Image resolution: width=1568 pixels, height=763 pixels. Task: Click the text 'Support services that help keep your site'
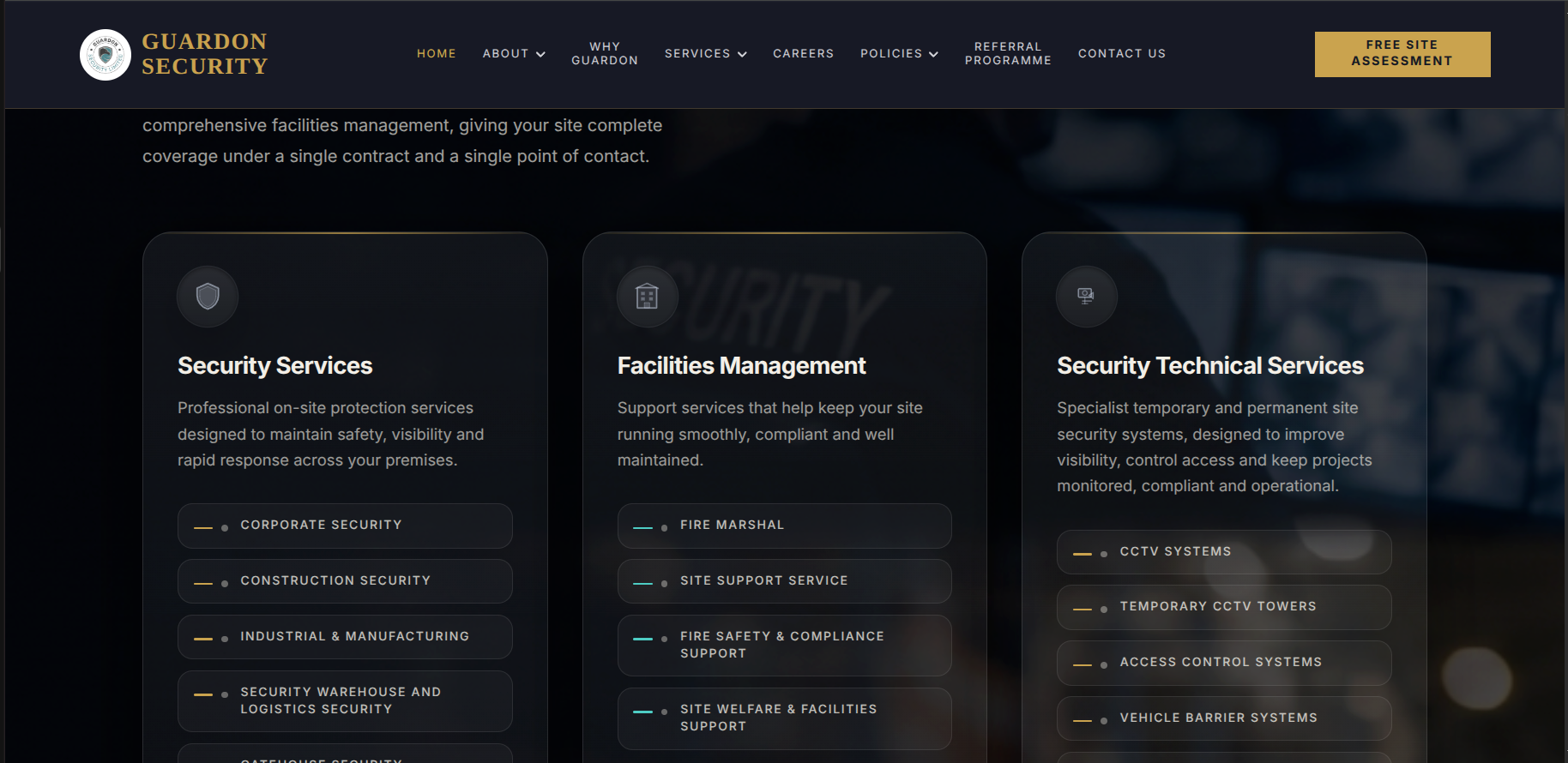(770, 408)
